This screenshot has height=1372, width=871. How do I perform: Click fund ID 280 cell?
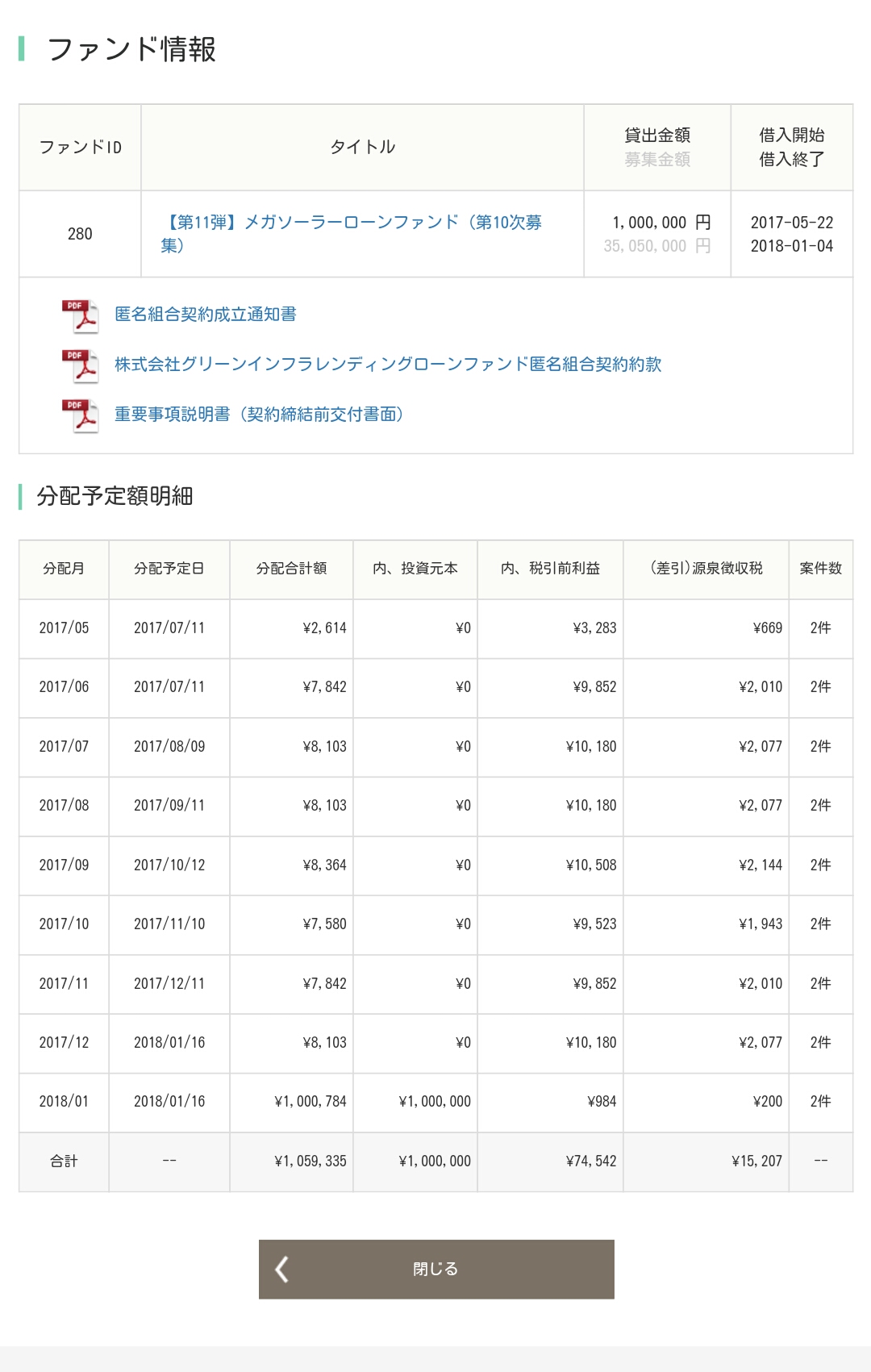(x=80, y=234)
